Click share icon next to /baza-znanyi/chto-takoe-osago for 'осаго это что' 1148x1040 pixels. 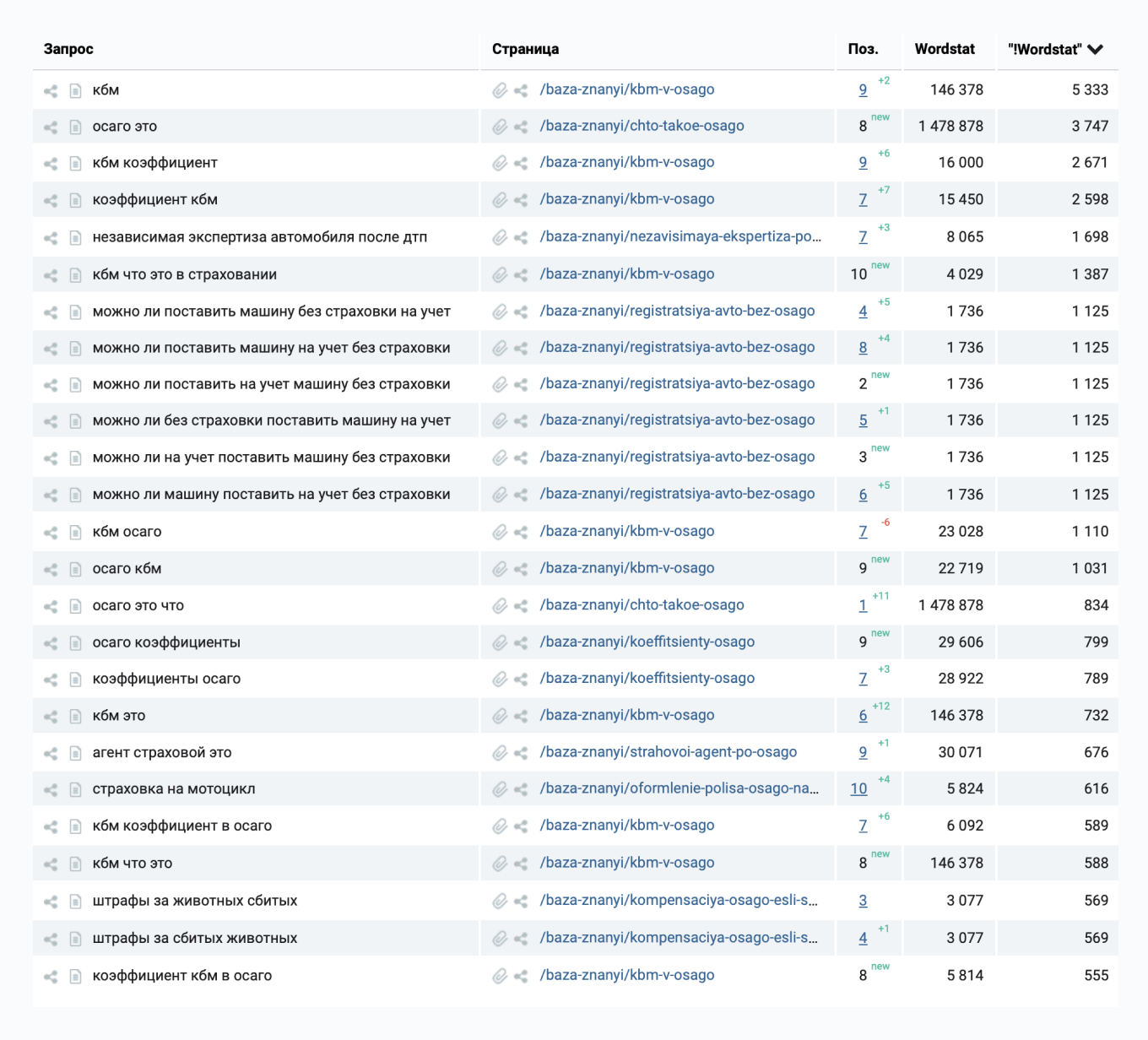(521, 605)
